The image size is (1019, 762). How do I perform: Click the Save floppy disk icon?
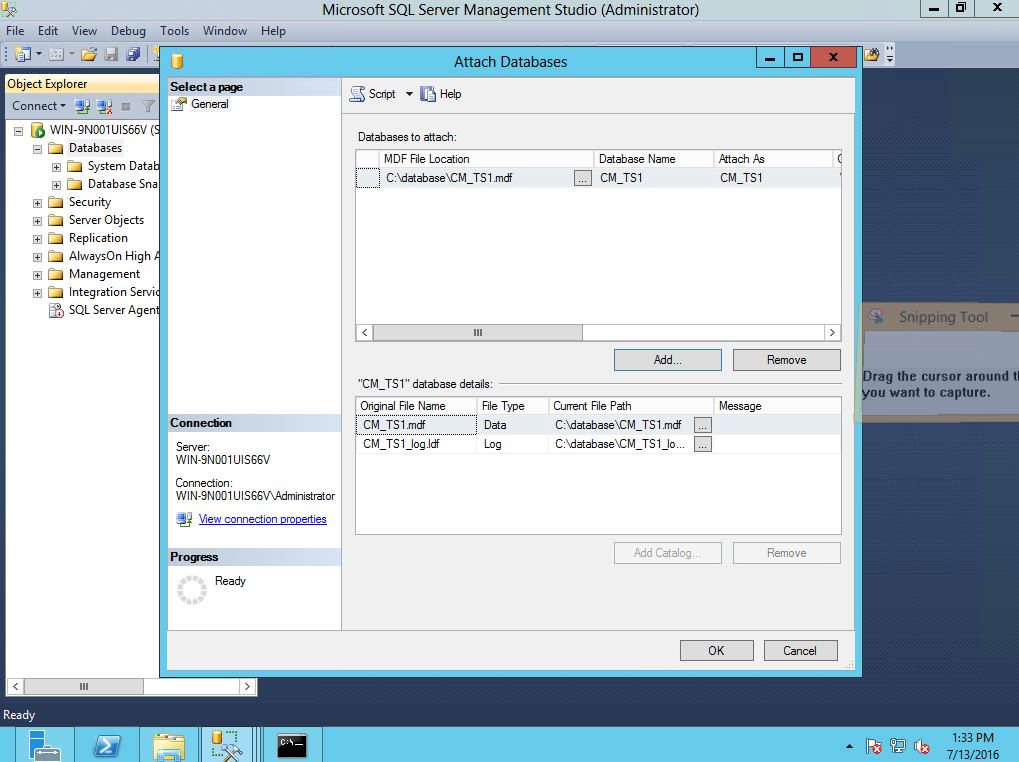112,55
